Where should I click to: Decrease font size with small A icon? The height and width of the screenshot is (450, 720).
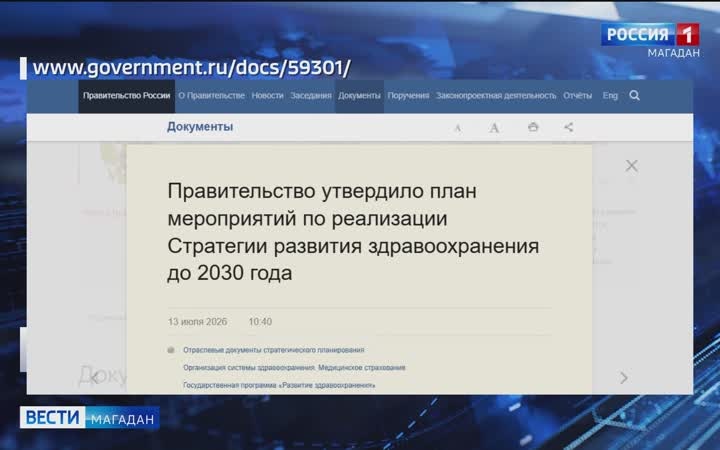[x=457, y=128]
